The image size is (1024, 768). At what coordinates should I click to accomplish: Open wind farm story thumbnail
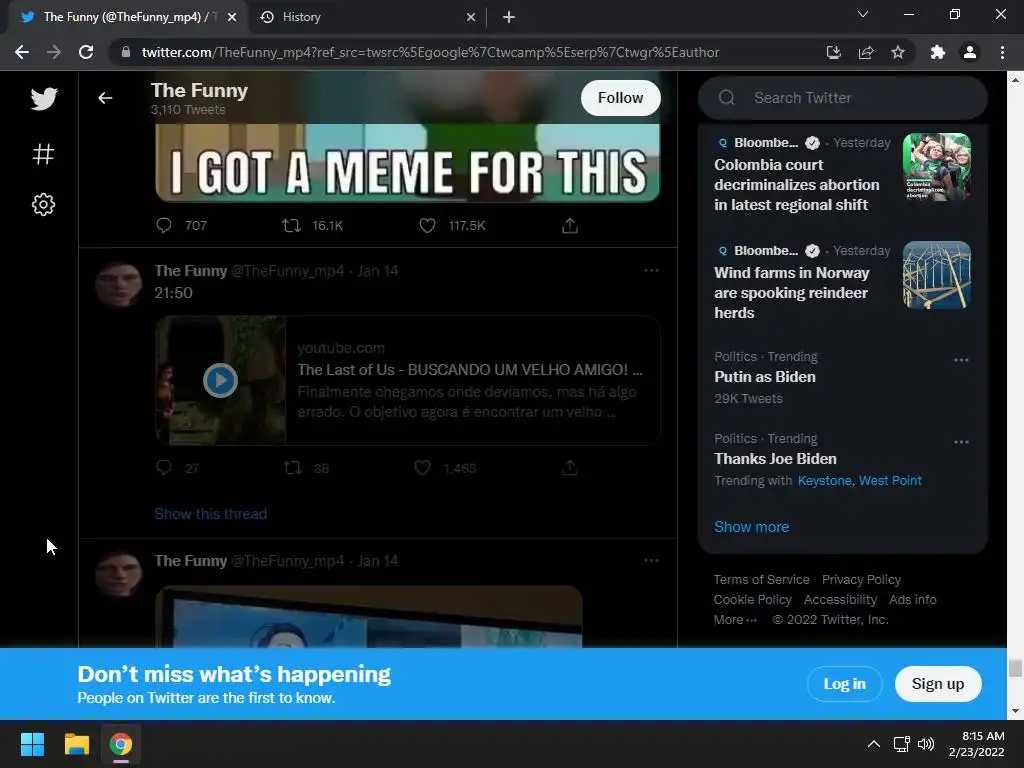(x=936, y=275)
